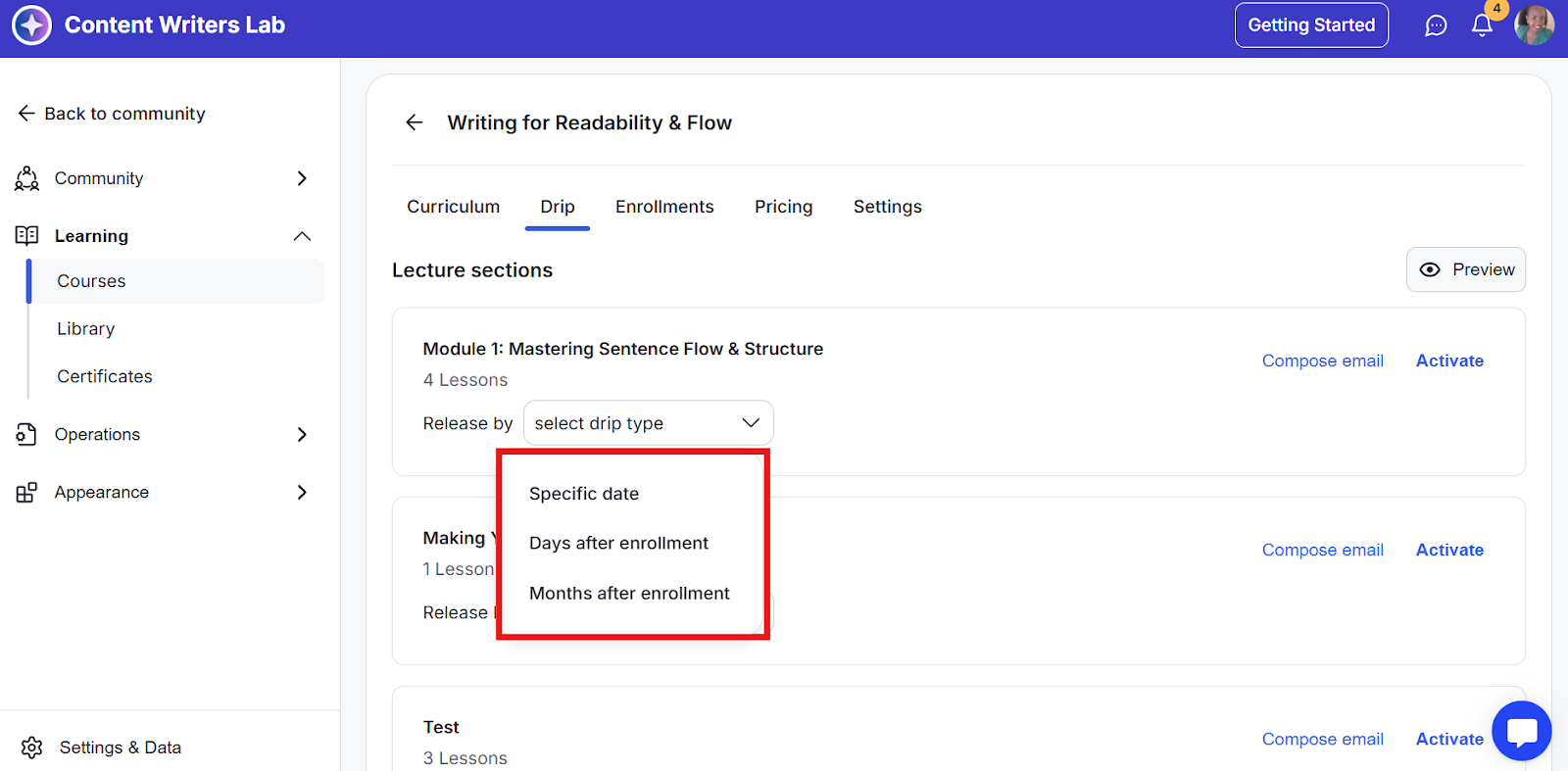Click the Operations icon in sidebar

tap(27, 434)
